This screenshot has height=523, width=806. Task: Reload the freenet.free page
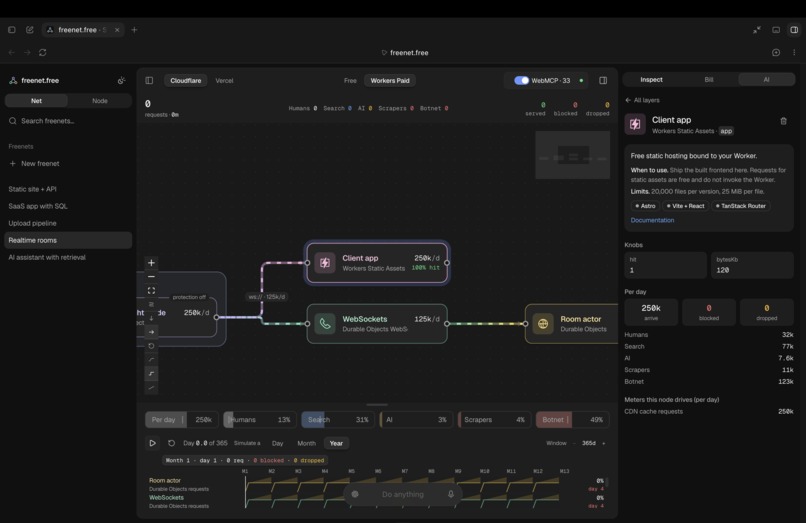tap(43, 52)
